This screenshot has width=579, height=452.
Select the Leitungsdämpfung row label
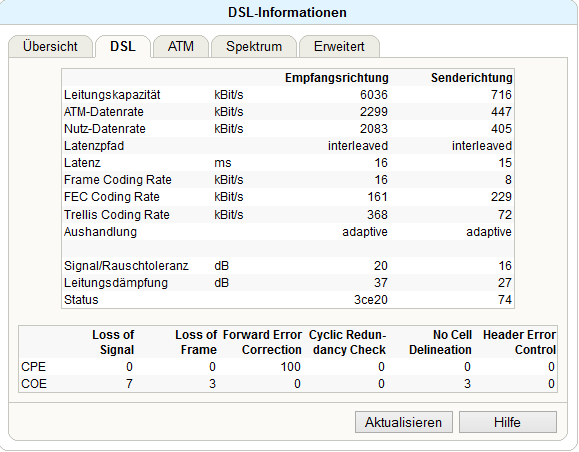point(116,283)
